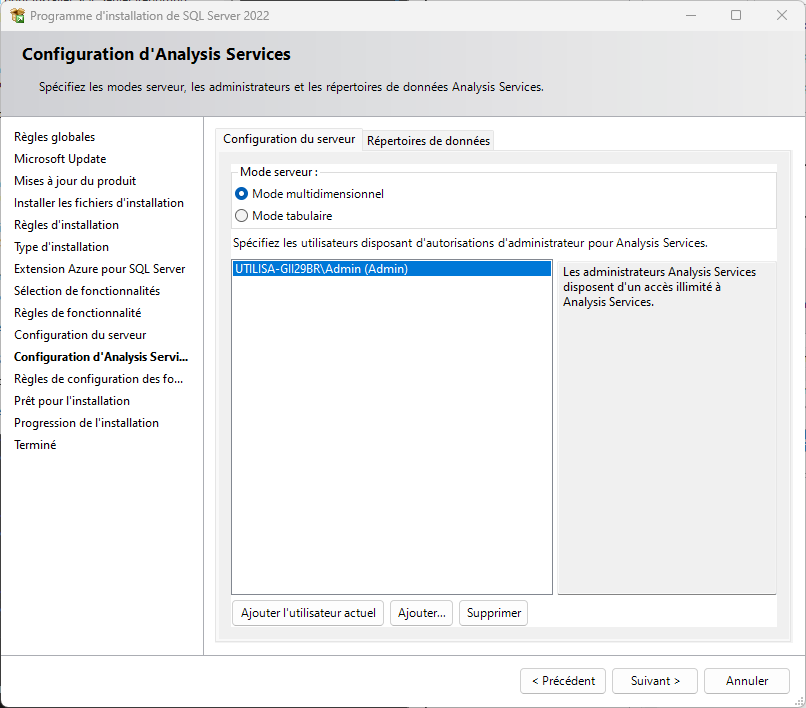Image resolution: width=806 pixels, height=708 pixels.
Task: Click Microsoft Update step in sidebar
Action: pyautogui.click(x=60, y=159)
